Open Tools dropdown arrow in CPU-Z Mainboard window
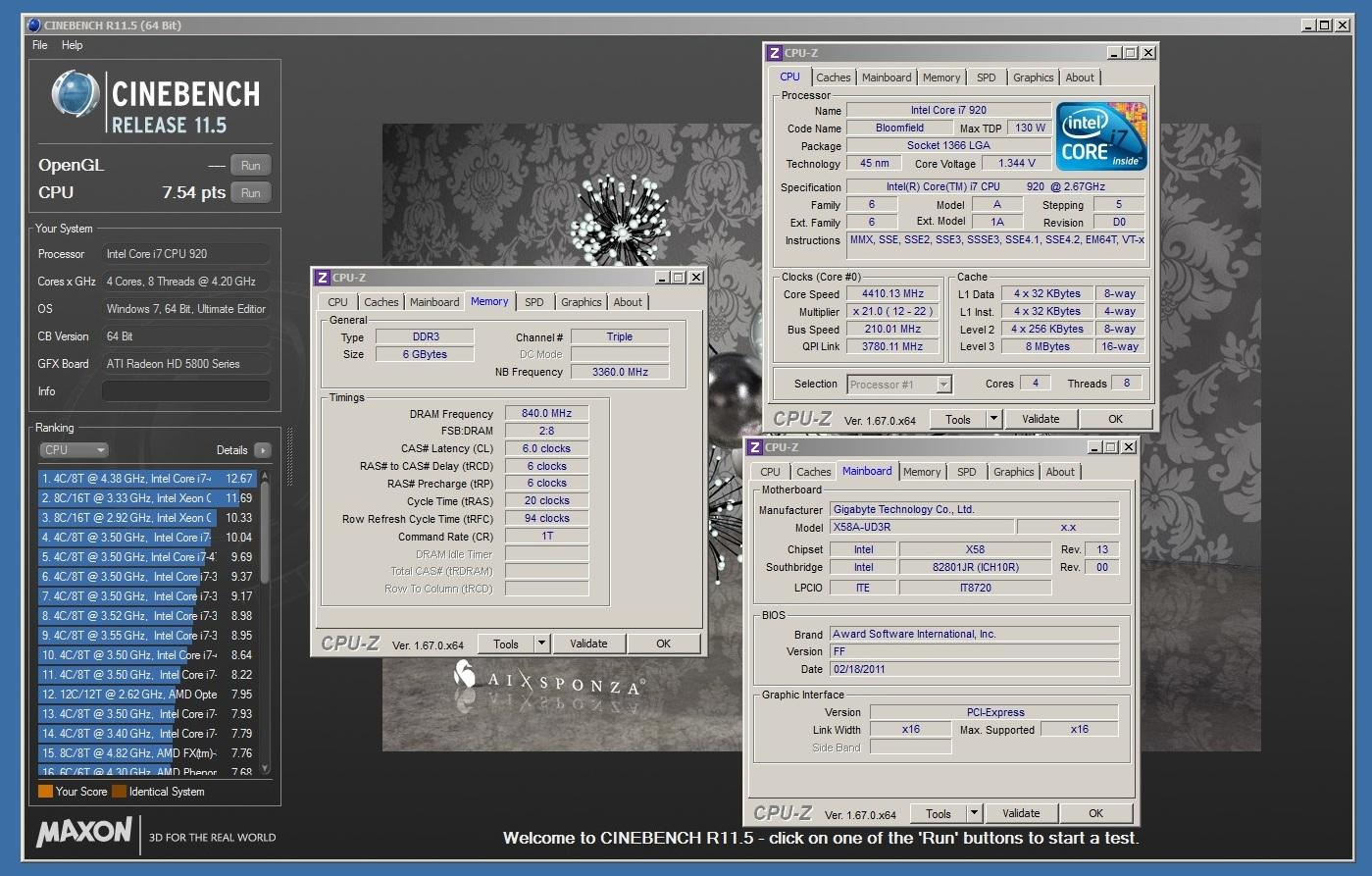 click(974, 813)
